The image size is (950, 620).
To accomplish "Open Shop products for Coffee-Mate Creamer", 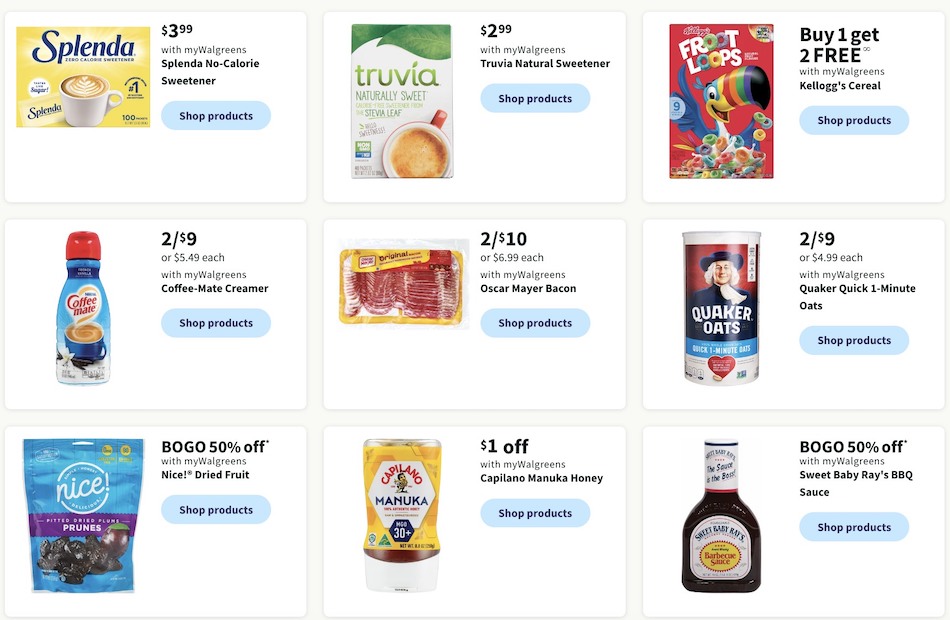I will pyautogui.click(x=216, y=323).
